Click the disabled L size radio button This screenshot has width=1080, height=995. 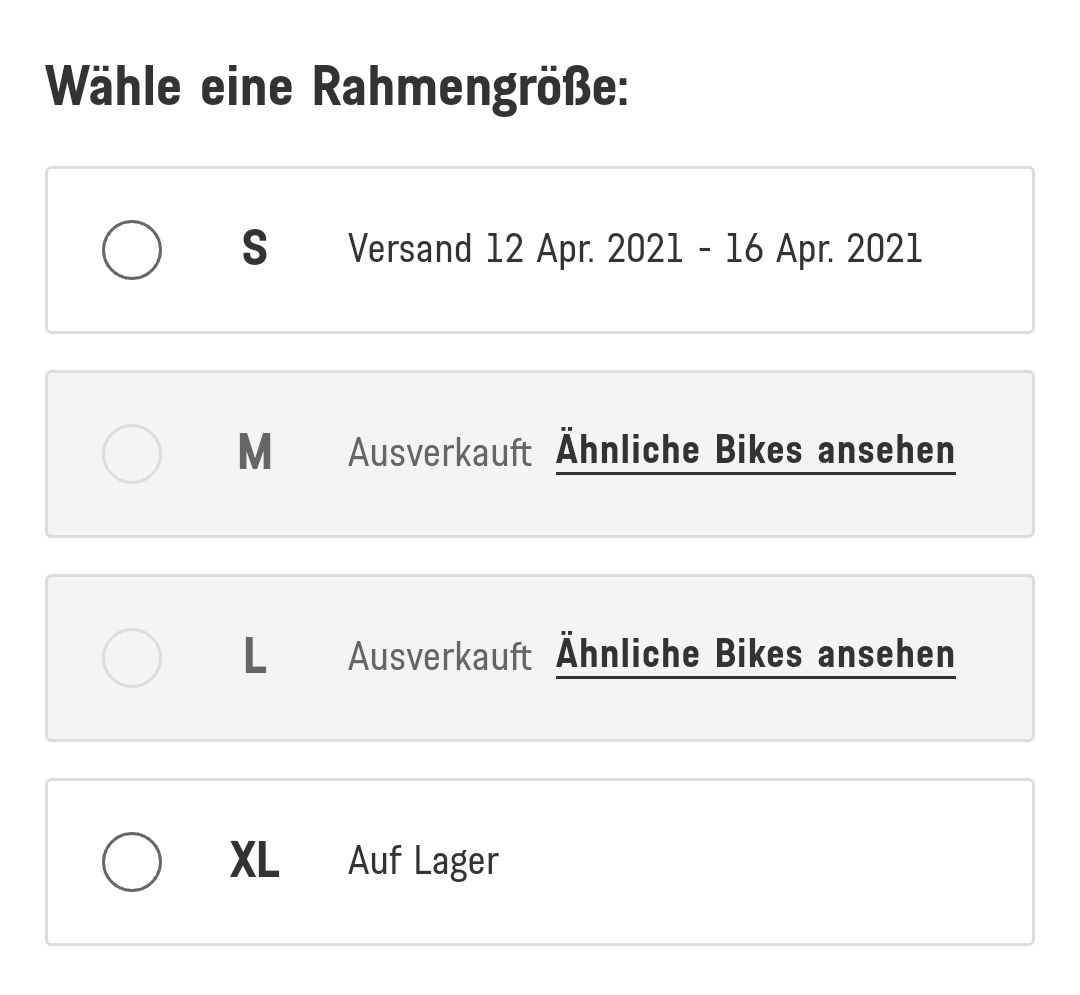click(x=132, y=658)
